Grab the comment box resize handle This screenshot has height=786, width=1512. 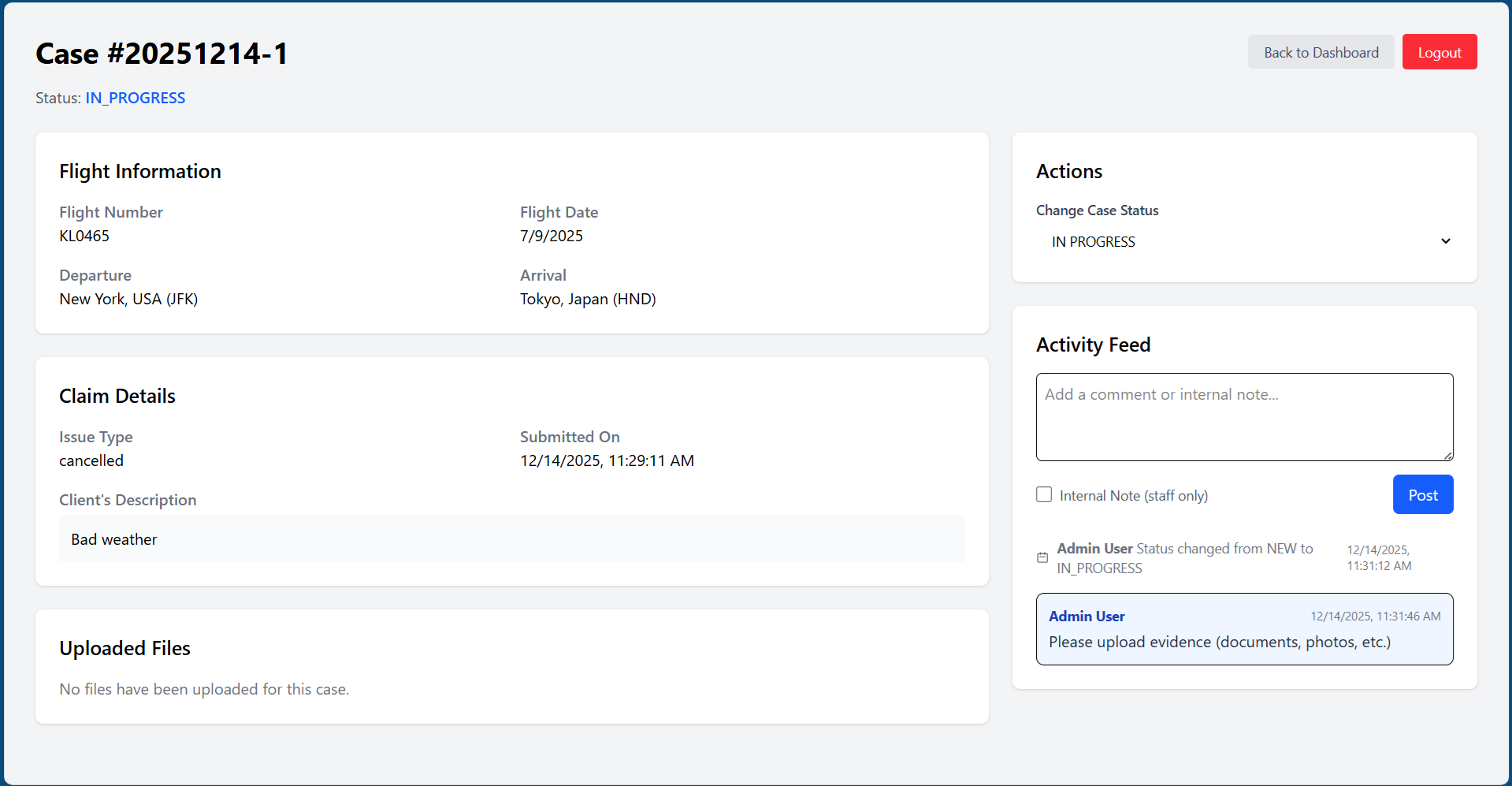[x=1447, y=456]
